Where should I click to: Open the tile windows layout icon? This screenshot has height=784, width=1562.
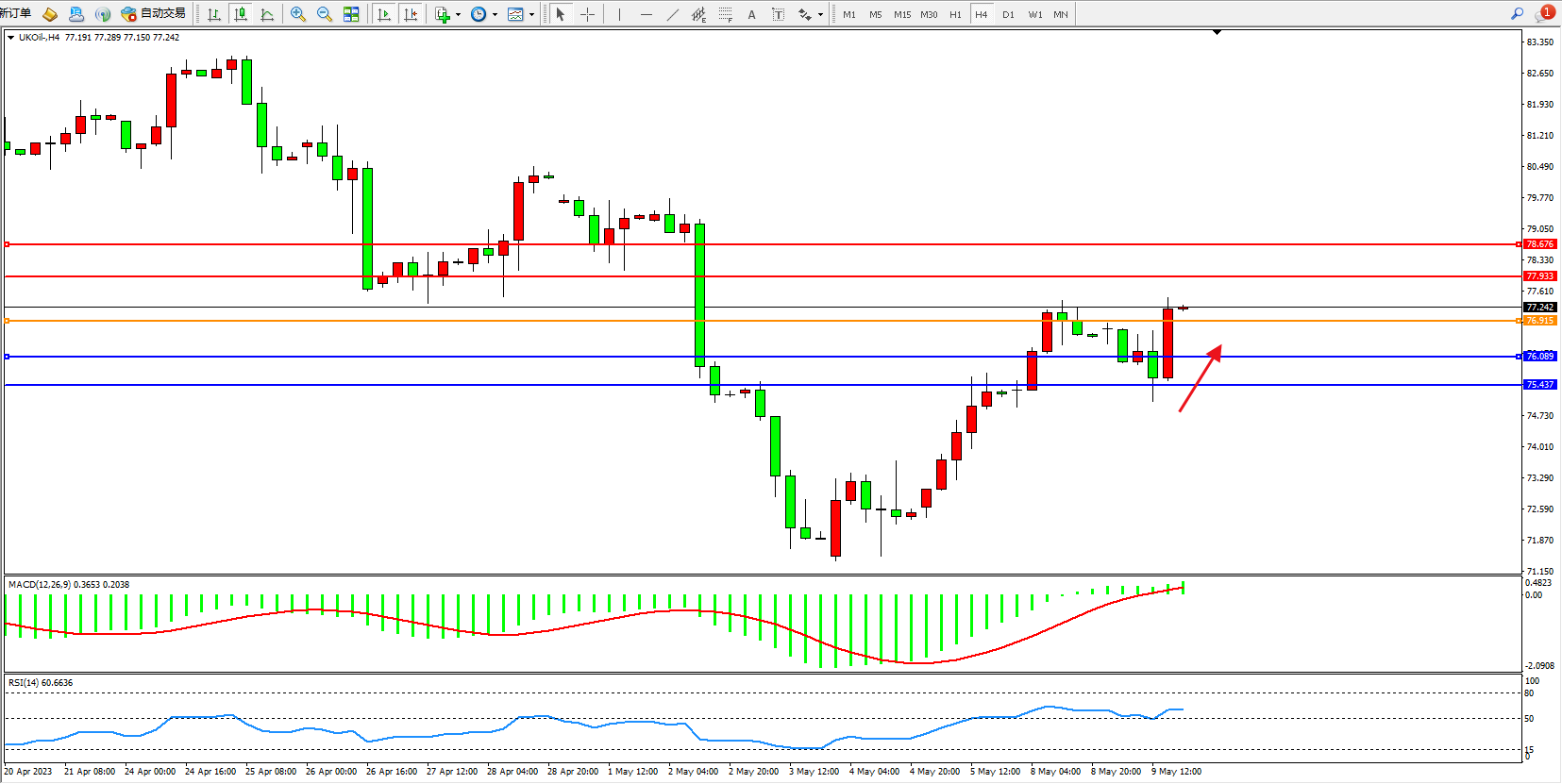(351, 14)
